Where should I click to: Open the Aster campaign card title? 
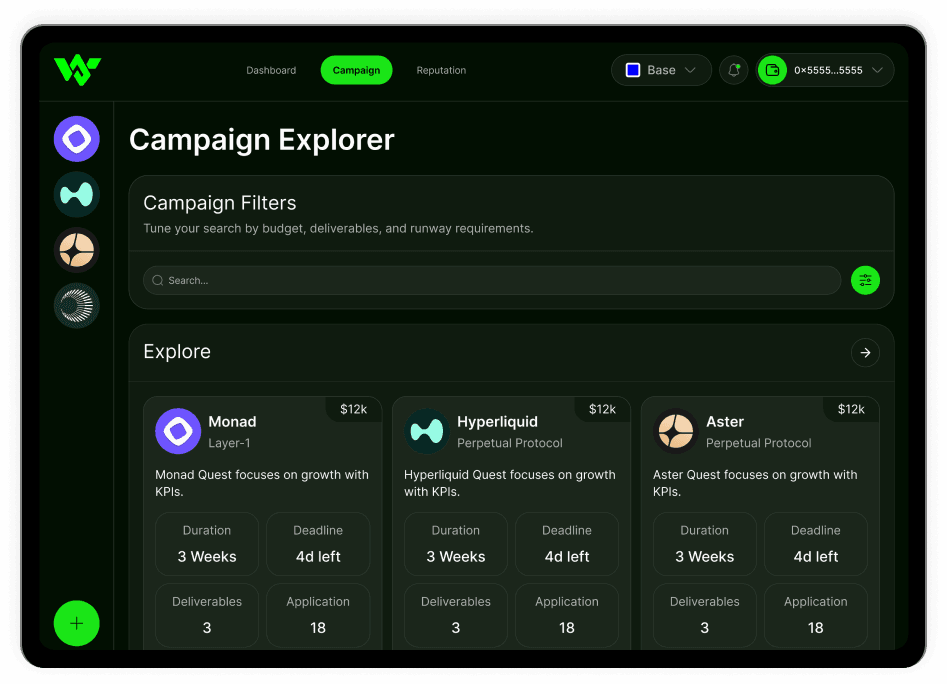pyautogui.click(x=725, y=422)
